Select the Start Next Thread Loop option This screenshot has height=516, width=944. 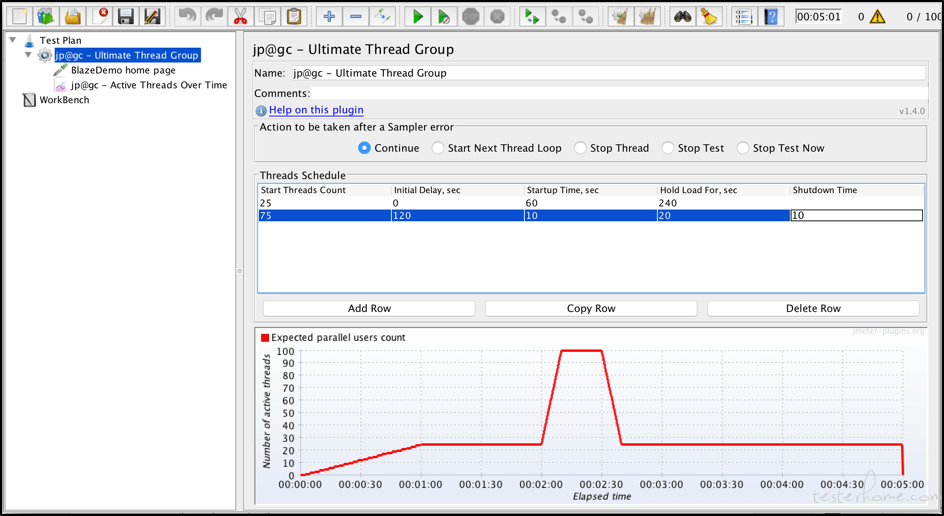point(438,148)
